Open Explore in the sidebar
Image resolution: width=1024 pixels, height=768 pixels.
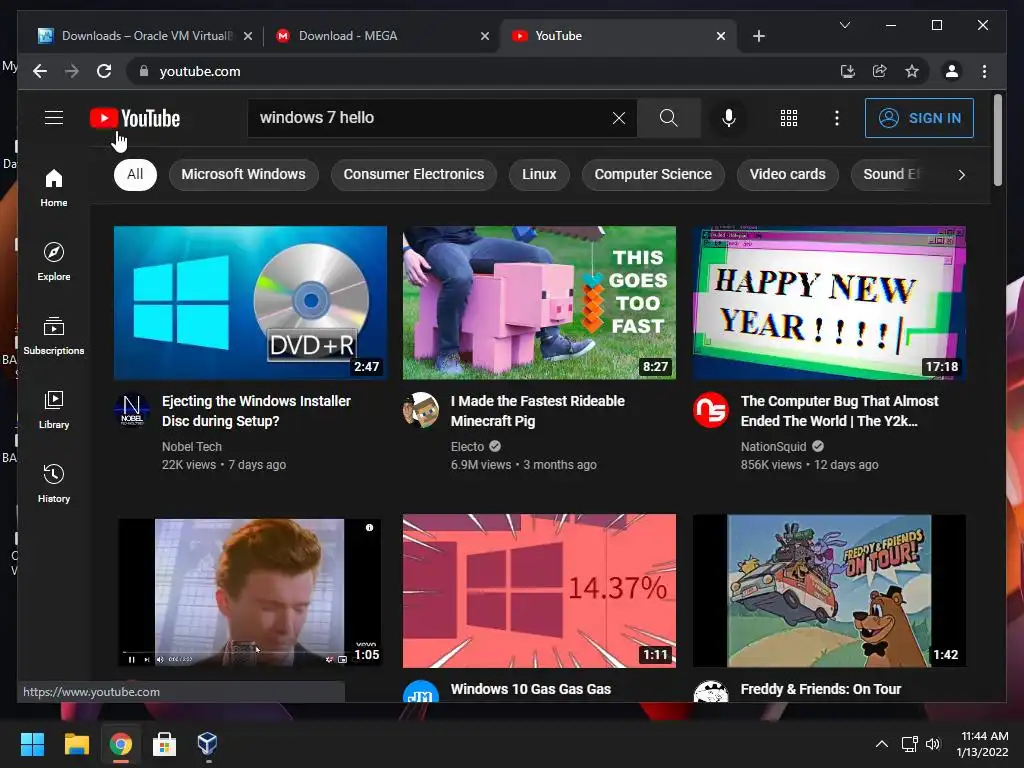(x=54, y=262)
